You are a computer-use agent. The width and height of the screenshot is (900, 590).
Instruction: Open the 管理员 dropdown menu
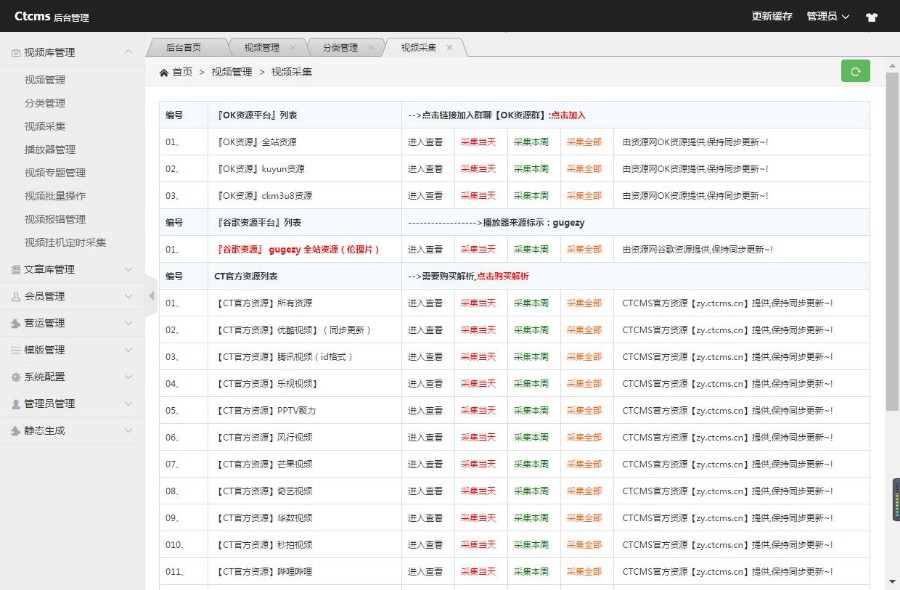[828, 17]
